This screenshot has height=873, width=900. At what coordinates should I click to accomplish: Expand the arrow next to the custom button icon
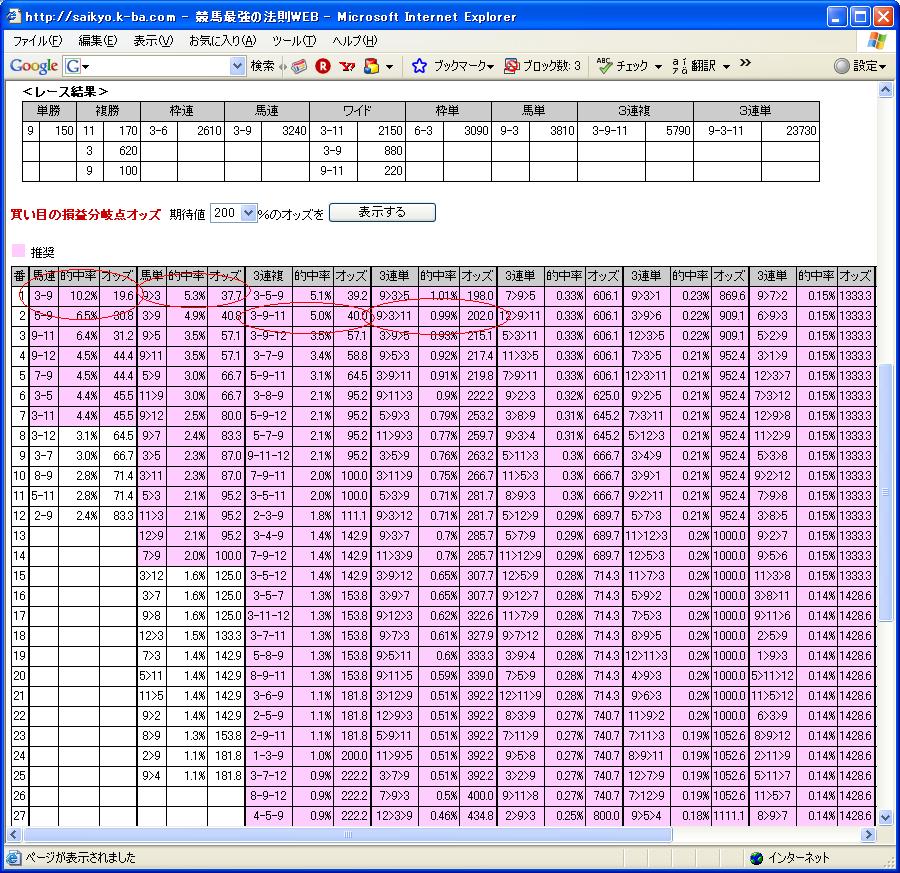pyautogui.click(x=390, y=67)
